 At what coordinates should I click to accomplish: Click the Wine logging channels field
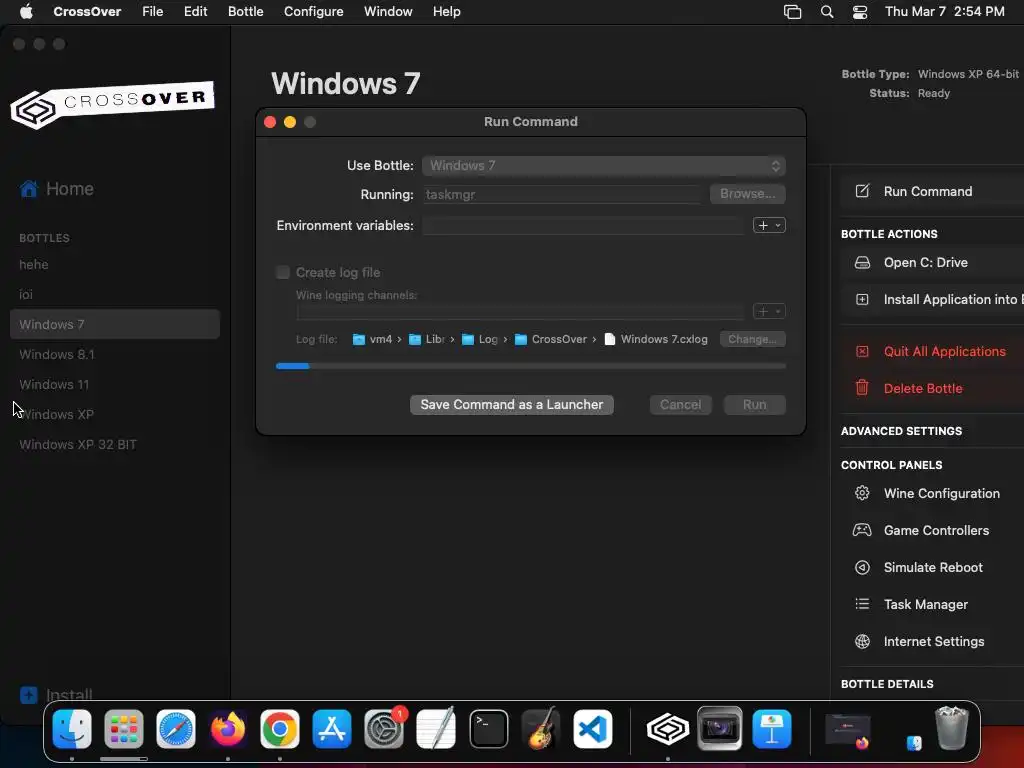pyautogui.click(x=520, y=312)
